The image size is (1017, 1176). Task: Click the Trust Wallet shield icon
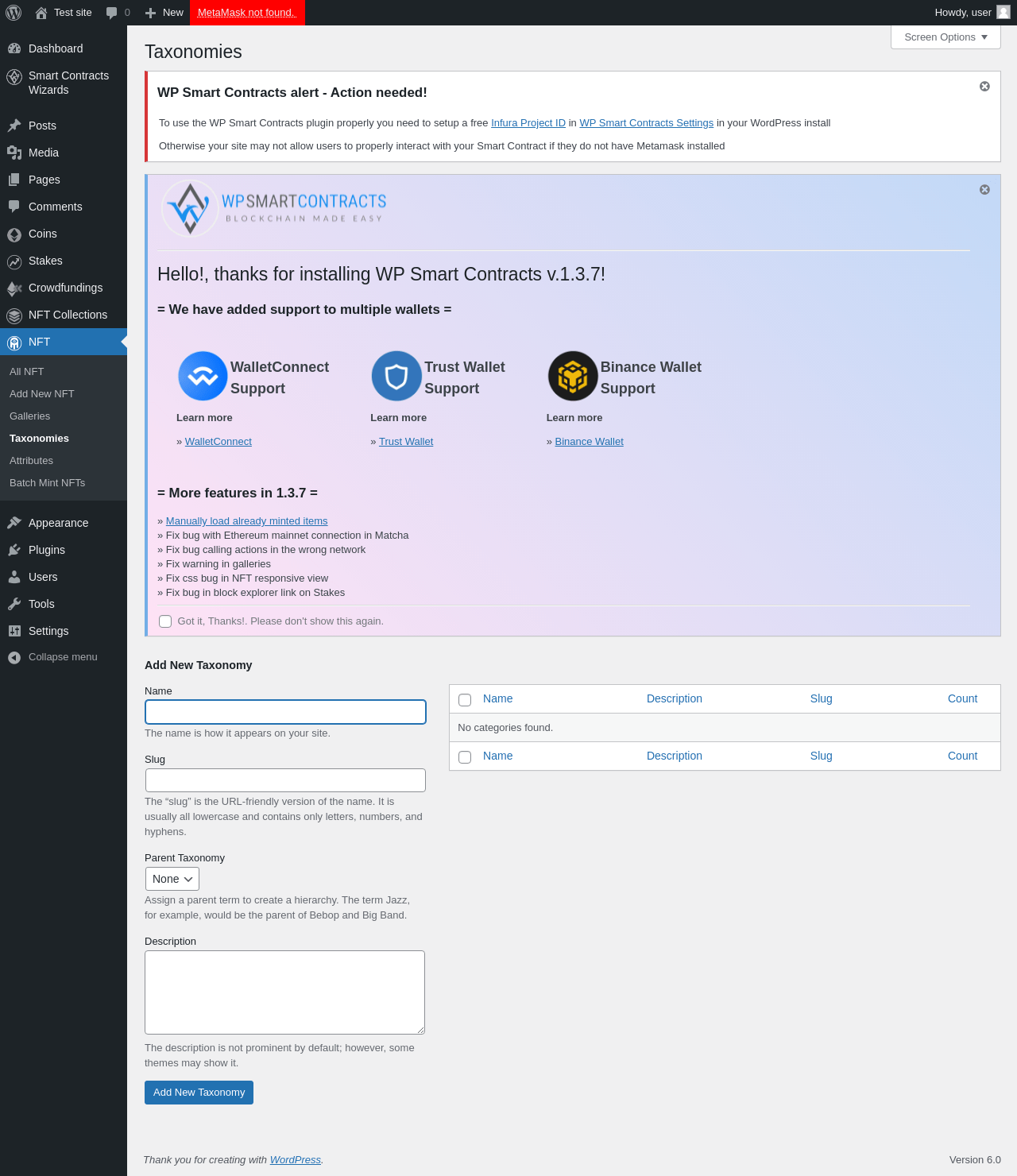[x=396, y=376]
